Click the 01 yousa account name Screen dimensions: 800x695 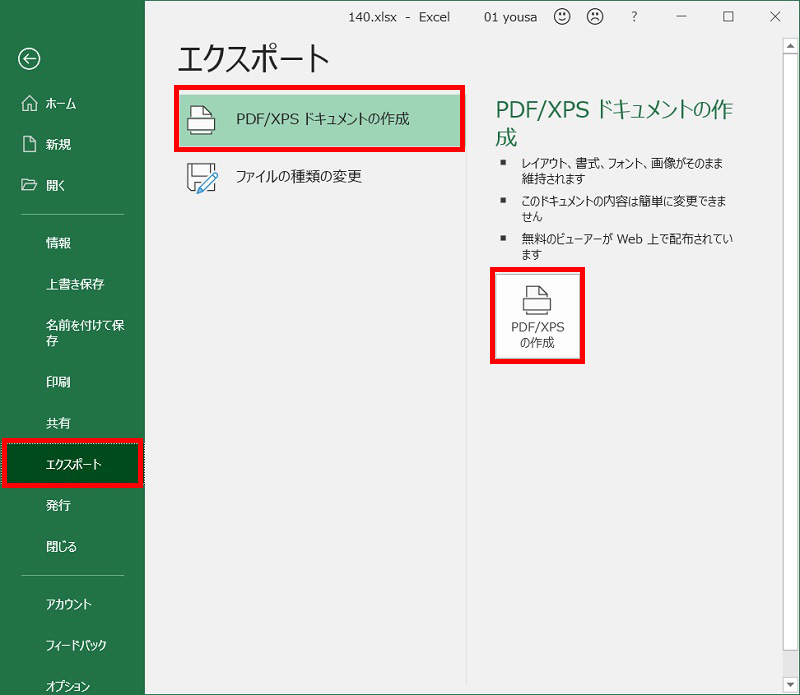pos(510,17)
